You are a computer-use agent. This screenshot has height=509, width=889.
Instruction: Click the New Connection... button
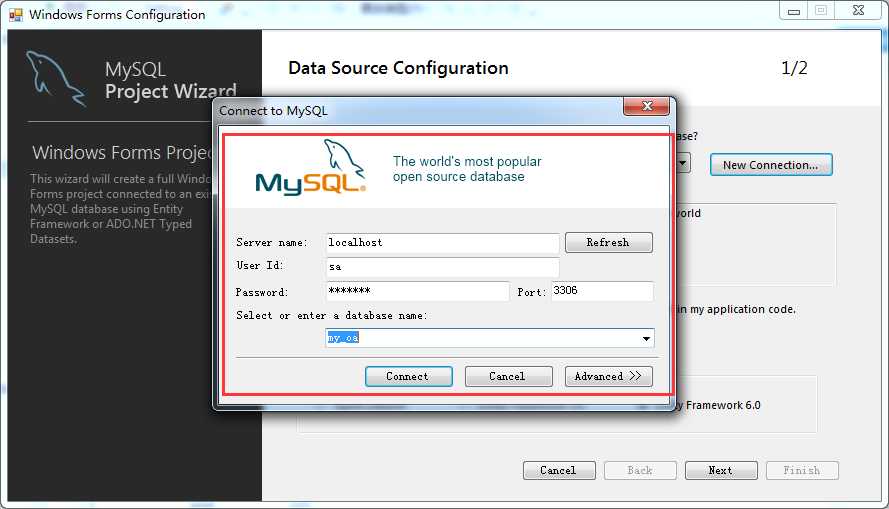(771, 165)
